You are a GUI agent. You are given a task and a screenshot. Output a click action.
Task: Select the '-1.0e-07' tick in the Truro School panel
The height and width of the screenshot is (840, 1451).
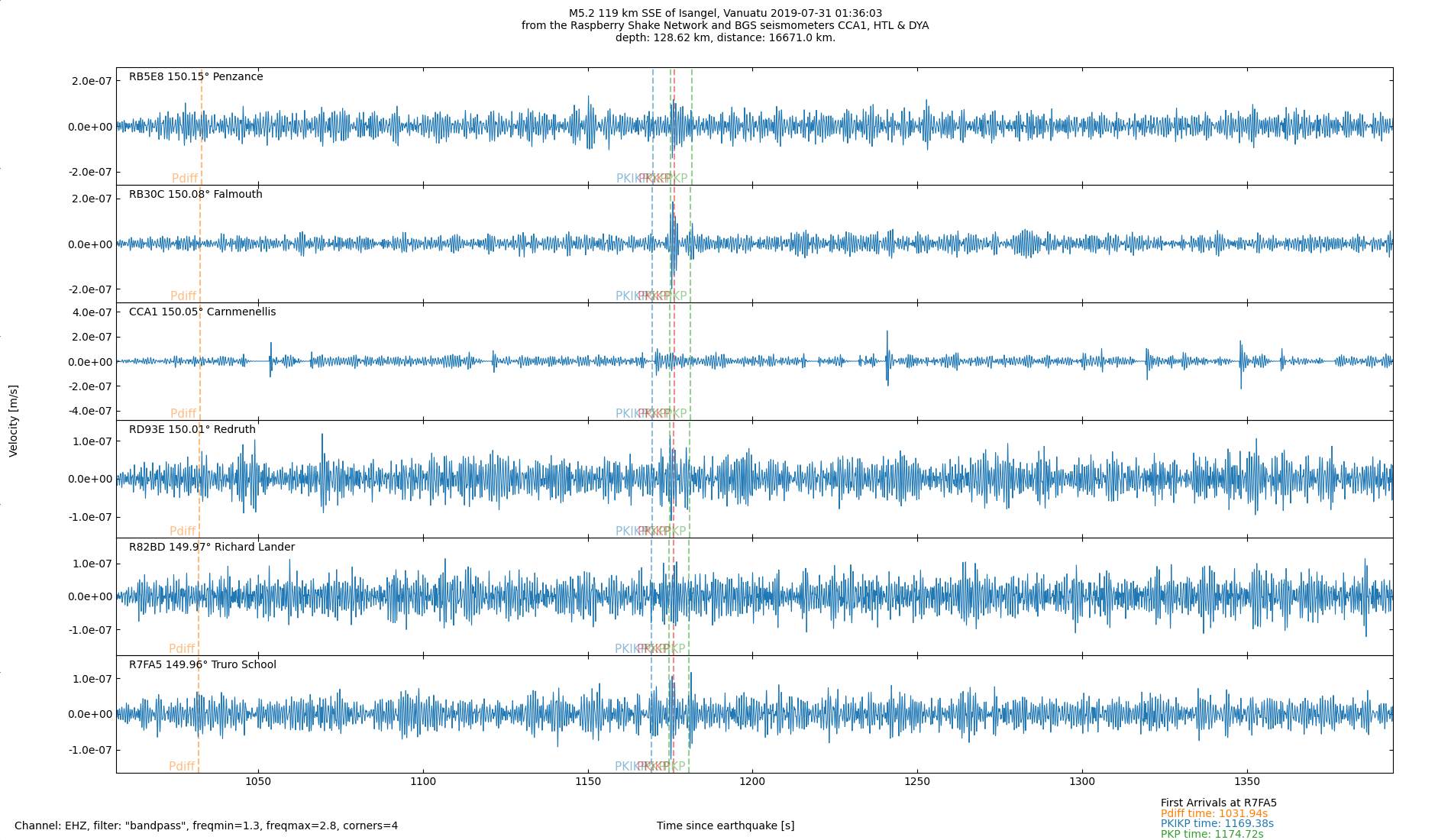(x=90, y=750)
